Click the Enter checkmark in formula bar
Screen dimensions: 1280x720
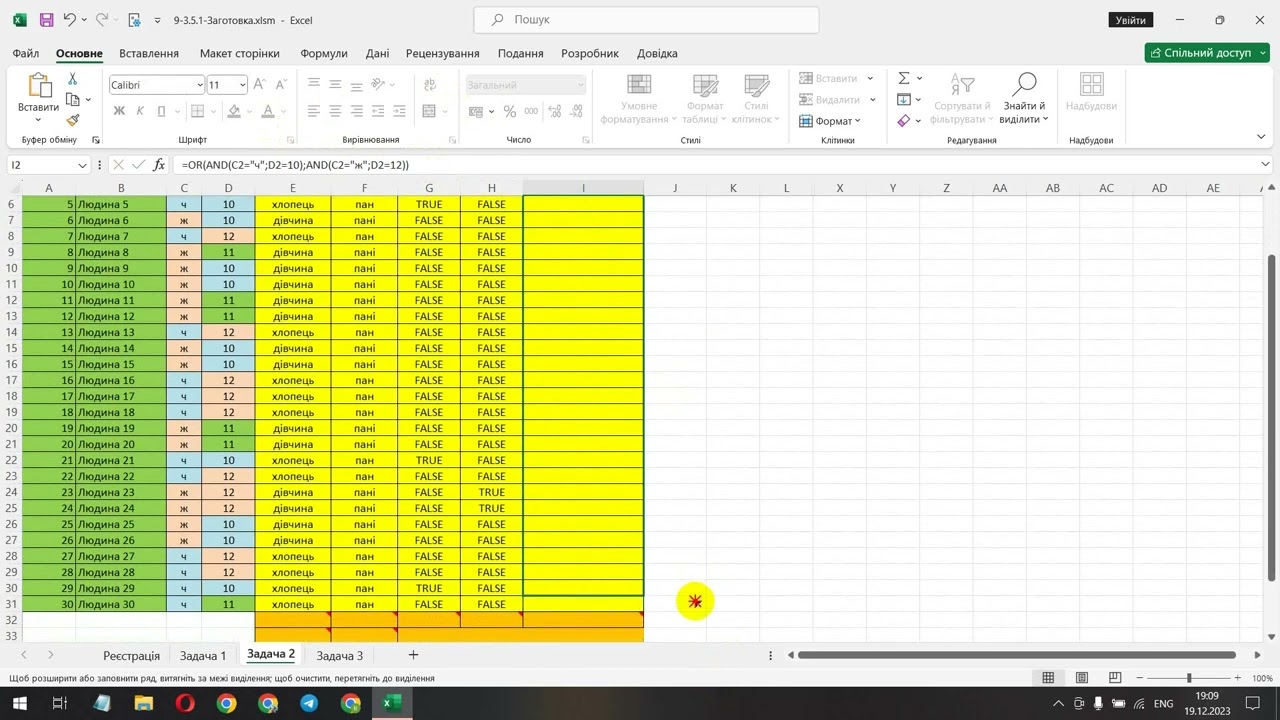coord(139,165)
